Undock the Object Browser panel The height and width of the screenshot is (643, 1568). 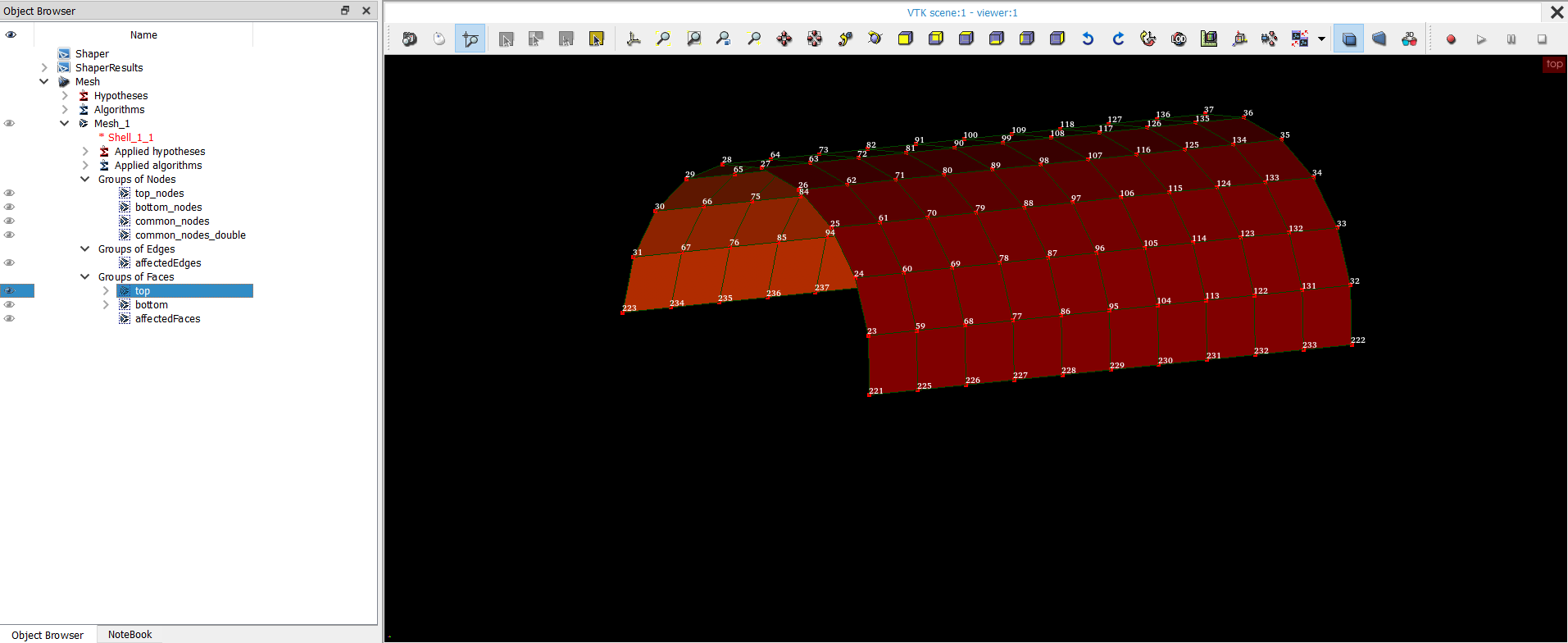[x=345, y=11]
